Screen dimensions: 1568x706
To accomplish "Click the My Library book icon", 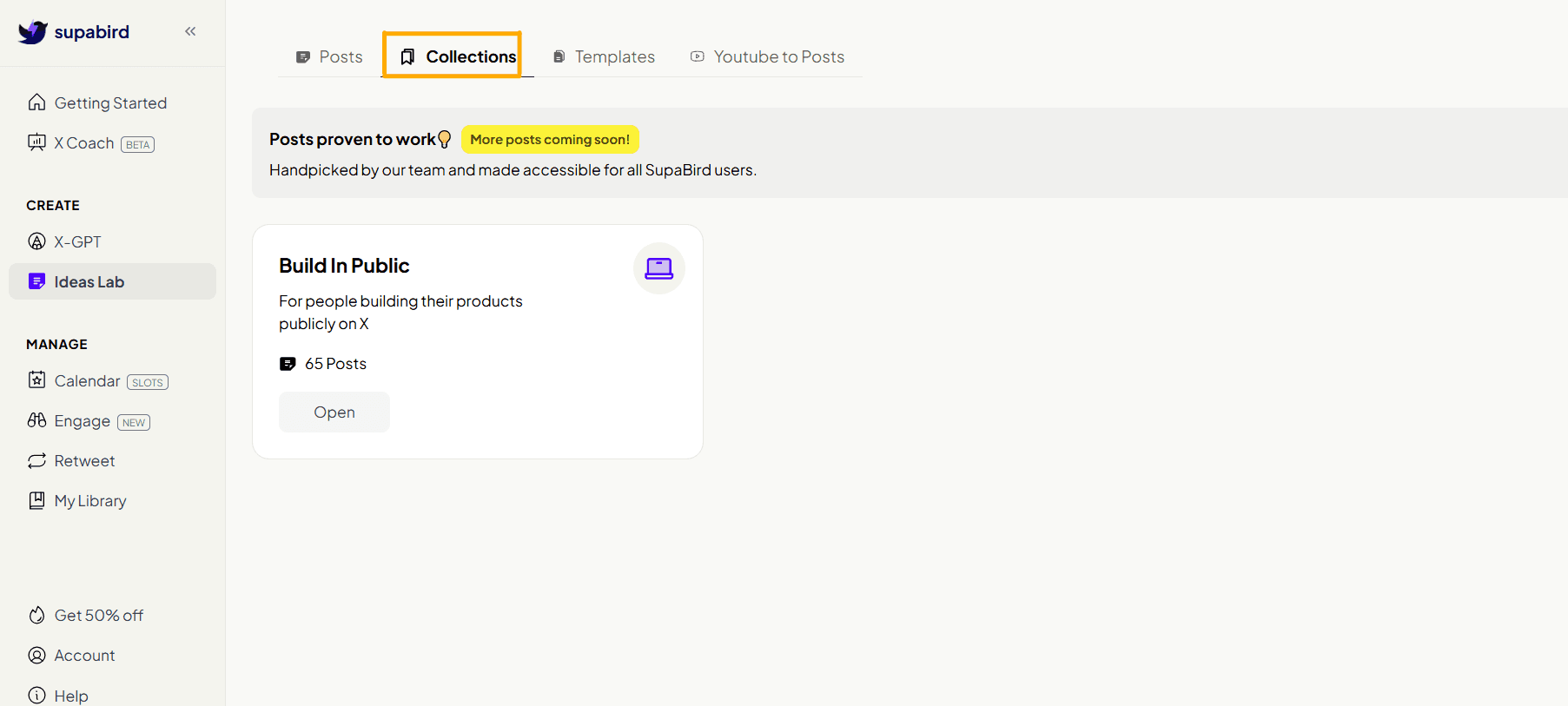I will (x=36, y=500).
